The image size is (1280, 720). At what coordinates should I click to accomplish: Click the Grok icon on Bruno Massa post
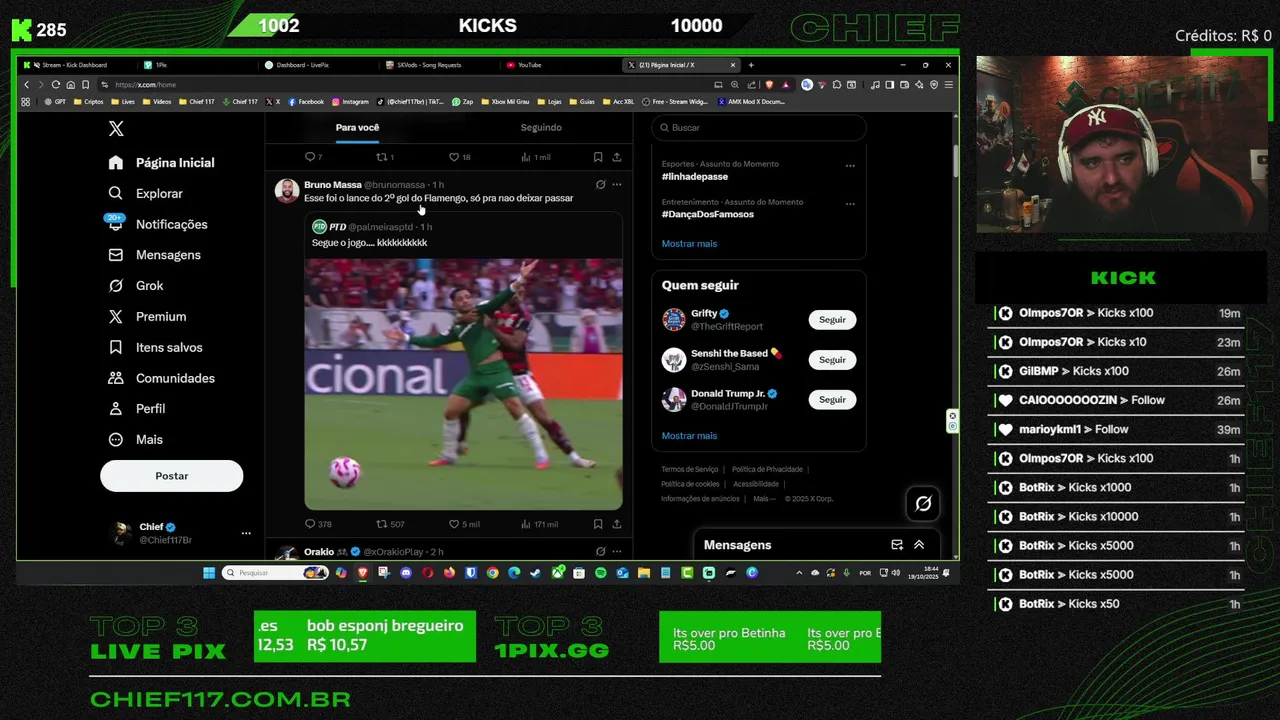click(600, 185)
